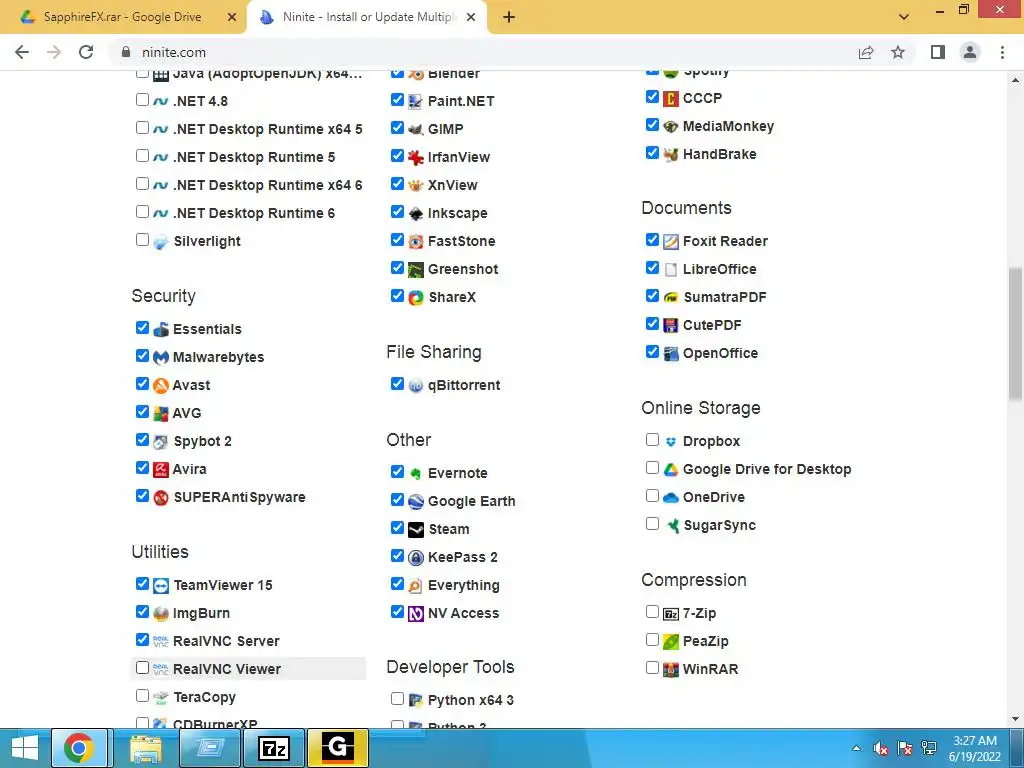Click the qBittorrent icon
The width and height of the screenshot is (1024, 768).
click(x=415, y=385)
